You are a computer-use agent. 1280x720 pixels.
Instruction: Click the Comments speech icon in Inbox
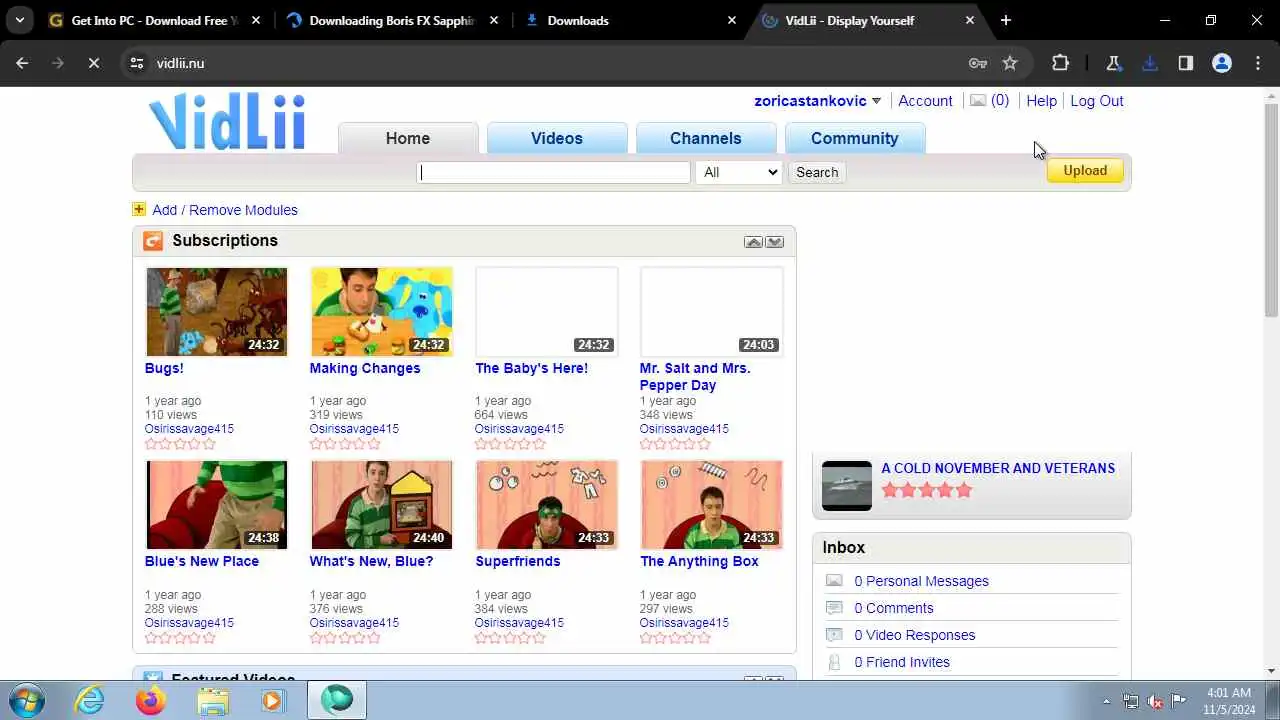point(834,608)
